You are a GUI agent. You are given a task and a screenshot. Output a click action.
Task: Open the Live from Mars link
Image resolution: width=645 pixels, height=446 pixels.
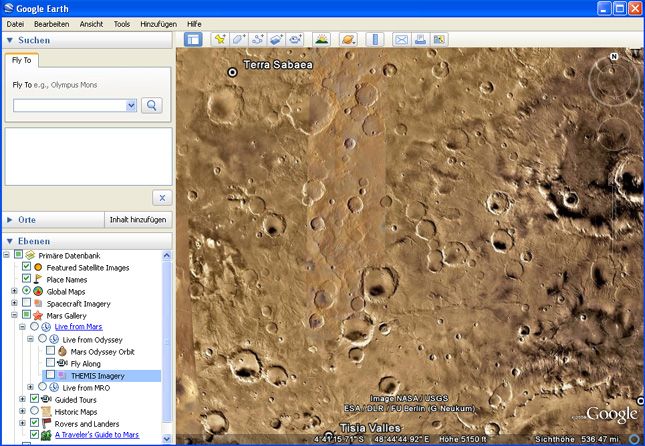(78, 327)
